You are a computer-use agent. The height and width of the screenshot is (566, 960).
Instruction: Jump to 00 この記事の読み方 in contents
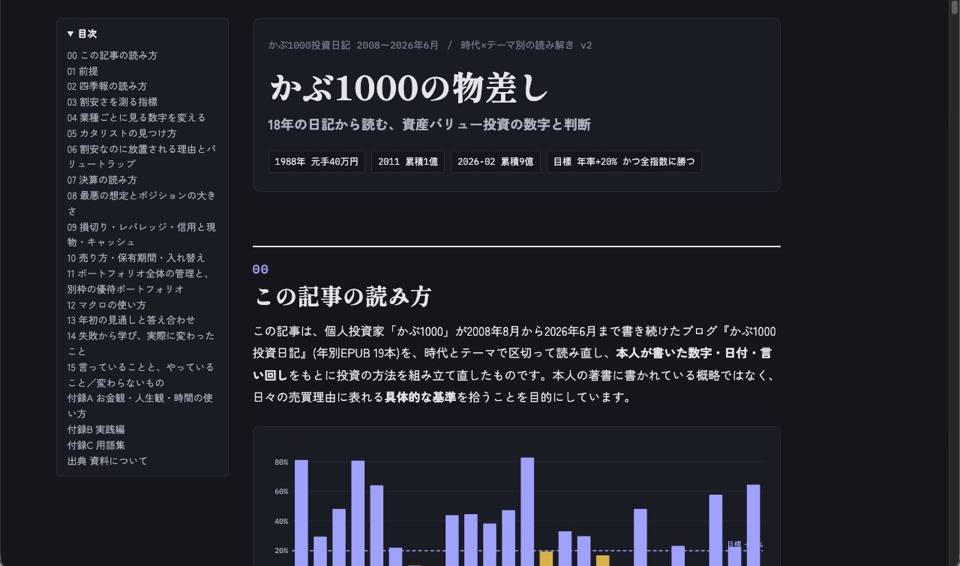[x=112, y=55]
